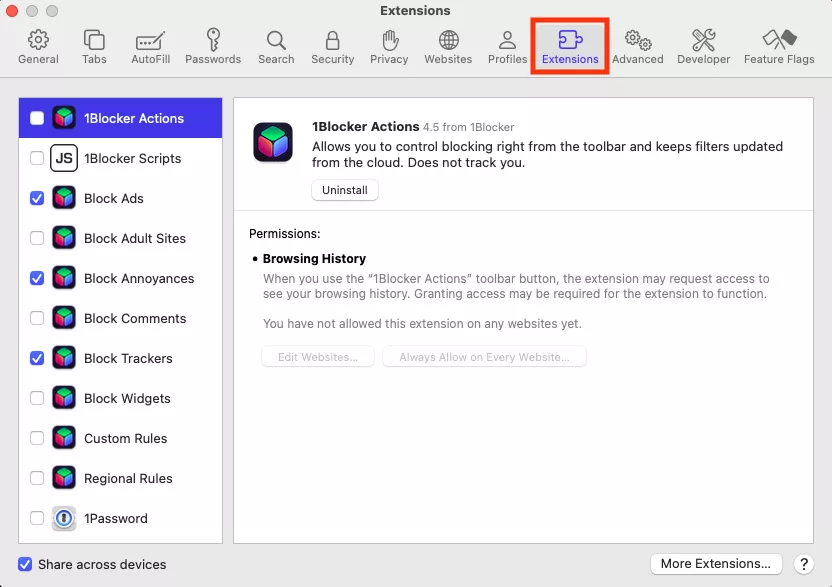Uncheck Share across devices

[25, 564]
